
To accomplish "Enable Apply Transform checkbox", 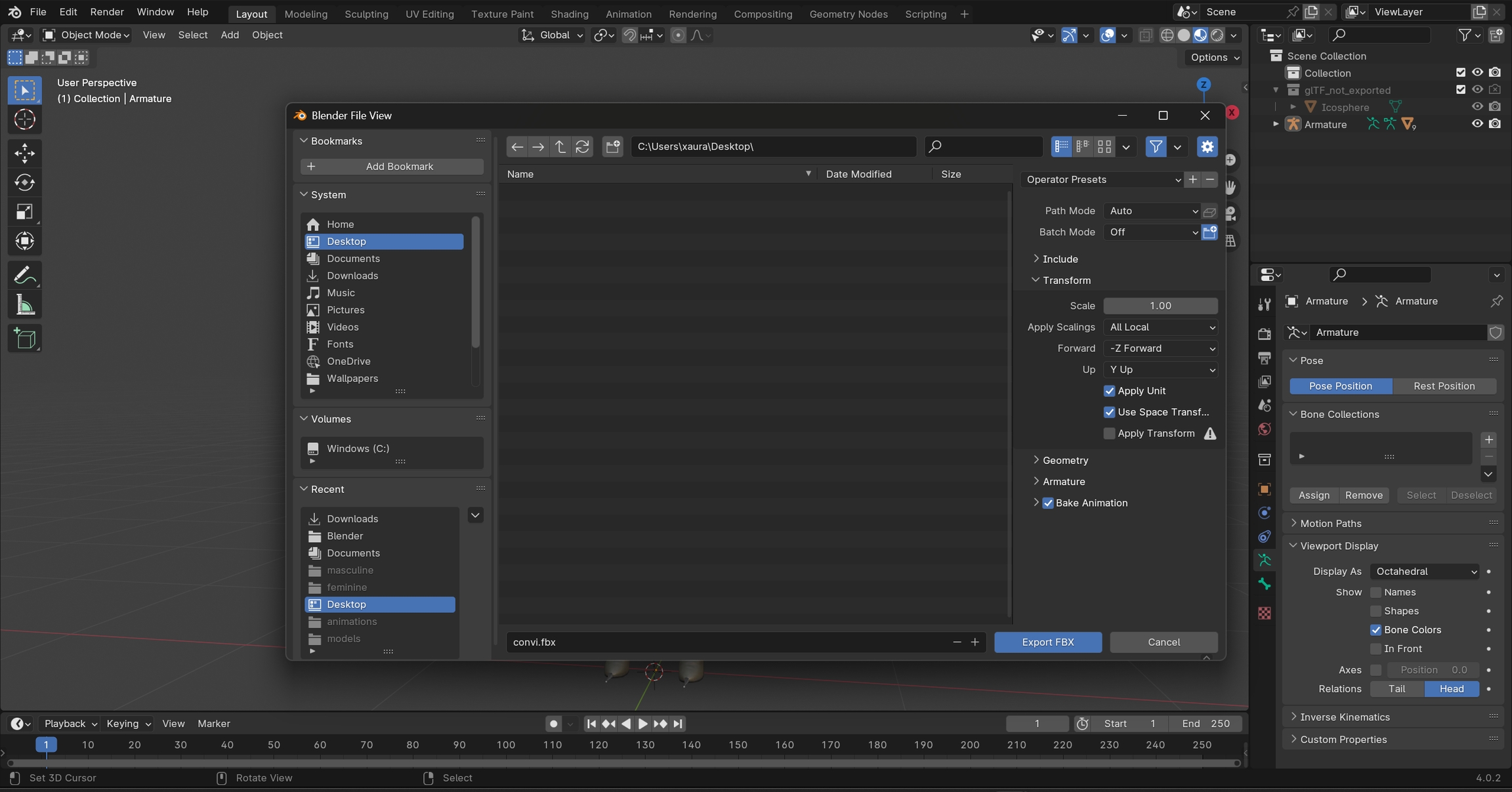I will coord(1109,433).
